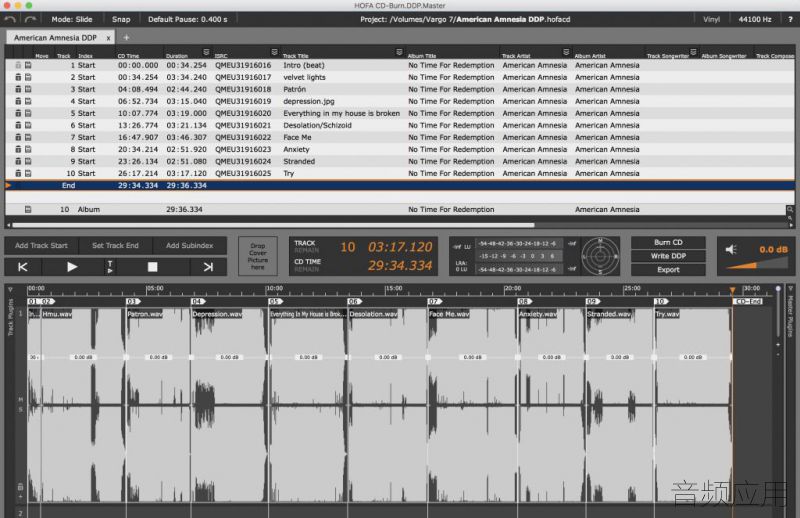Click the Set Track End button

coord(115,245)
